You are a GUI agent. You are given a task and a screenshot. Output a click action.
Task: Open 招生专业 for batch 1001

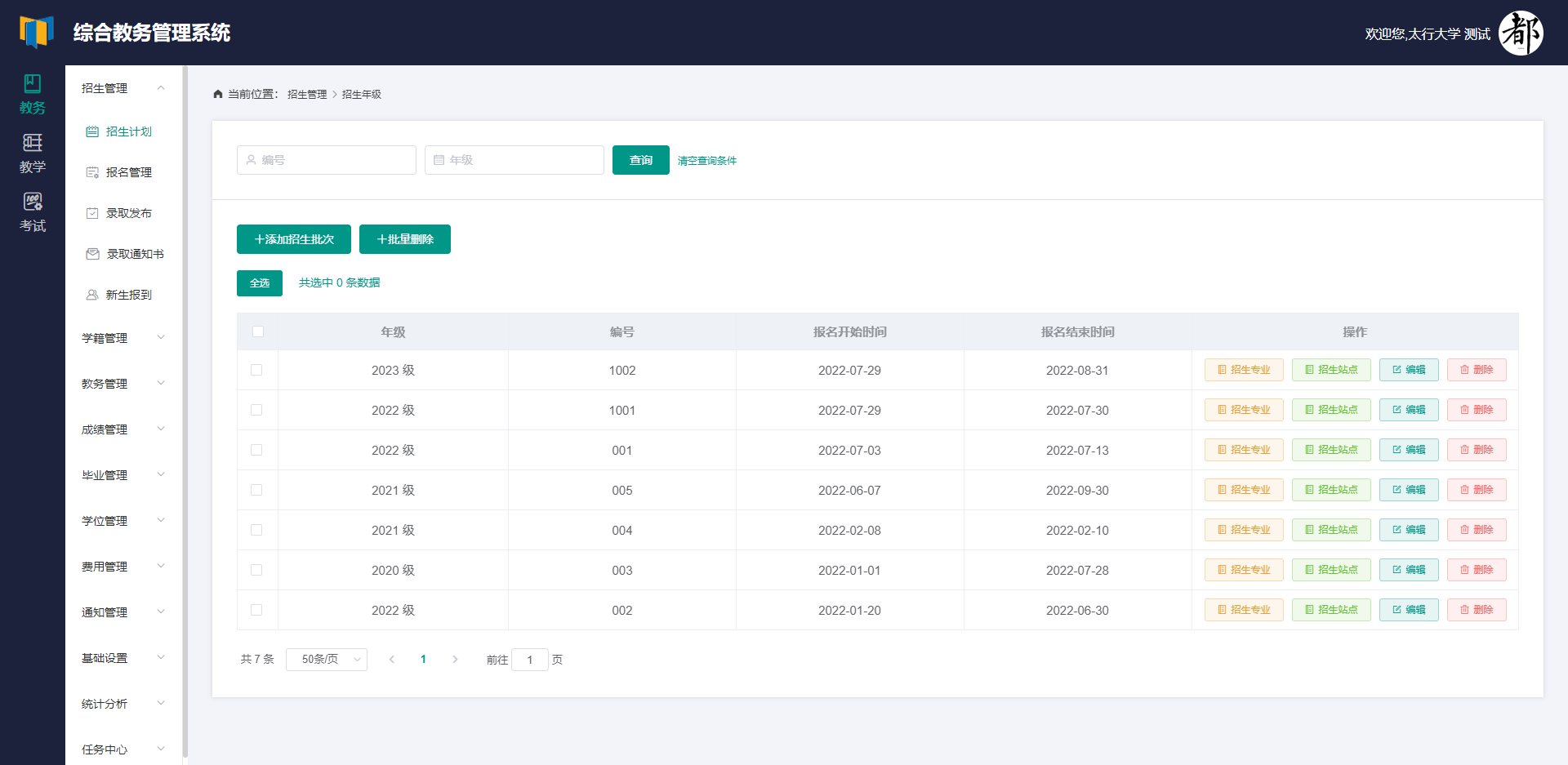pos(1244,410)
